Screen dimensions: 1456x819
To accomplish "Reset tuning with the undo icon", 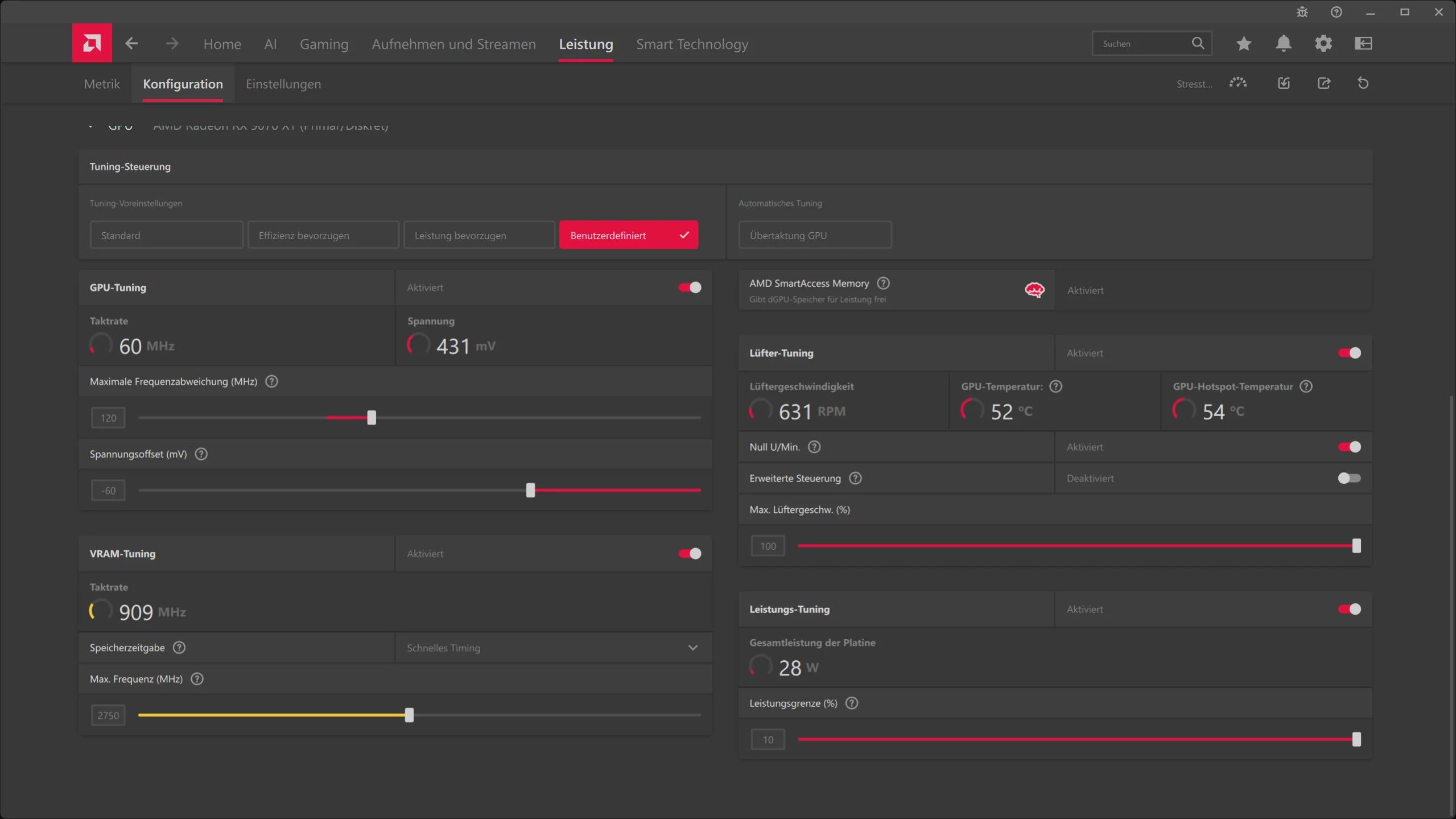I will [x=1363, y=83].
